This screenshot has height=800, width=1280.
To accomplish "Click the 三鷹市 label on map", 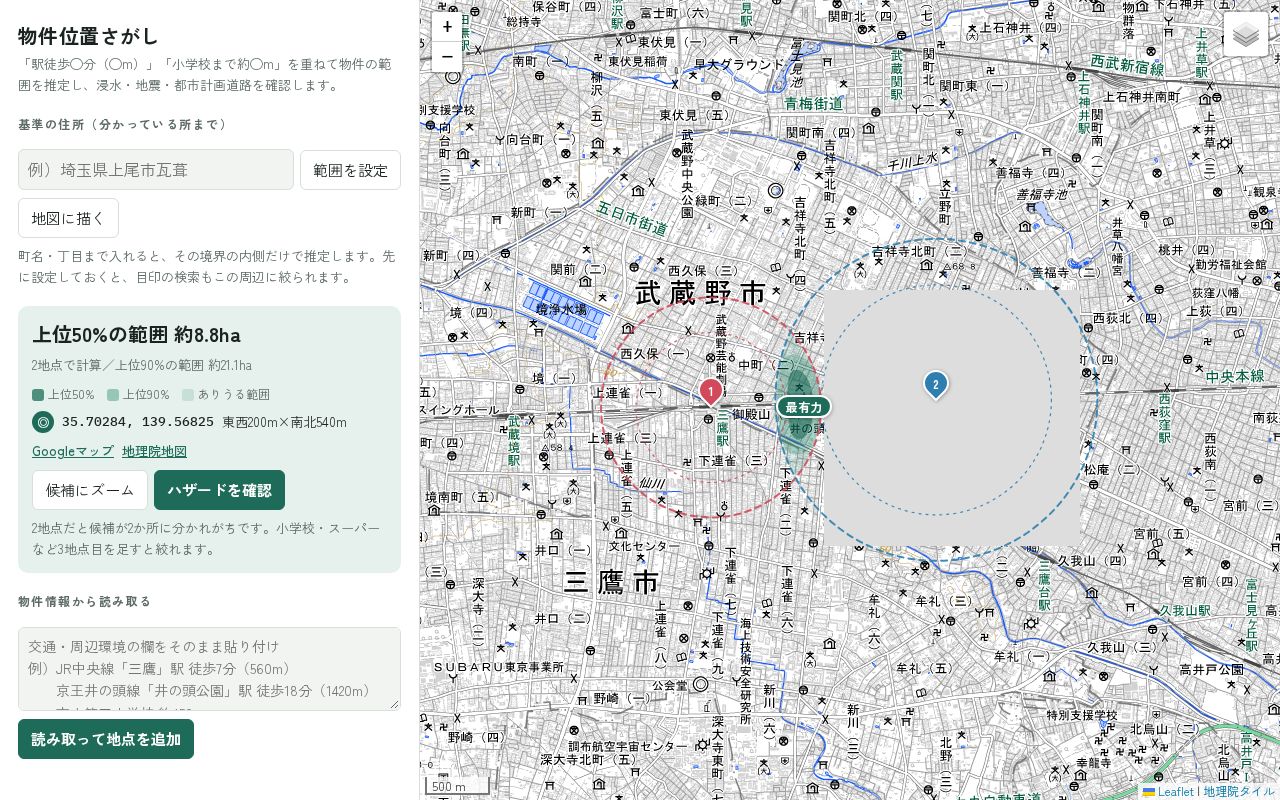I will (x=612, y=582).
